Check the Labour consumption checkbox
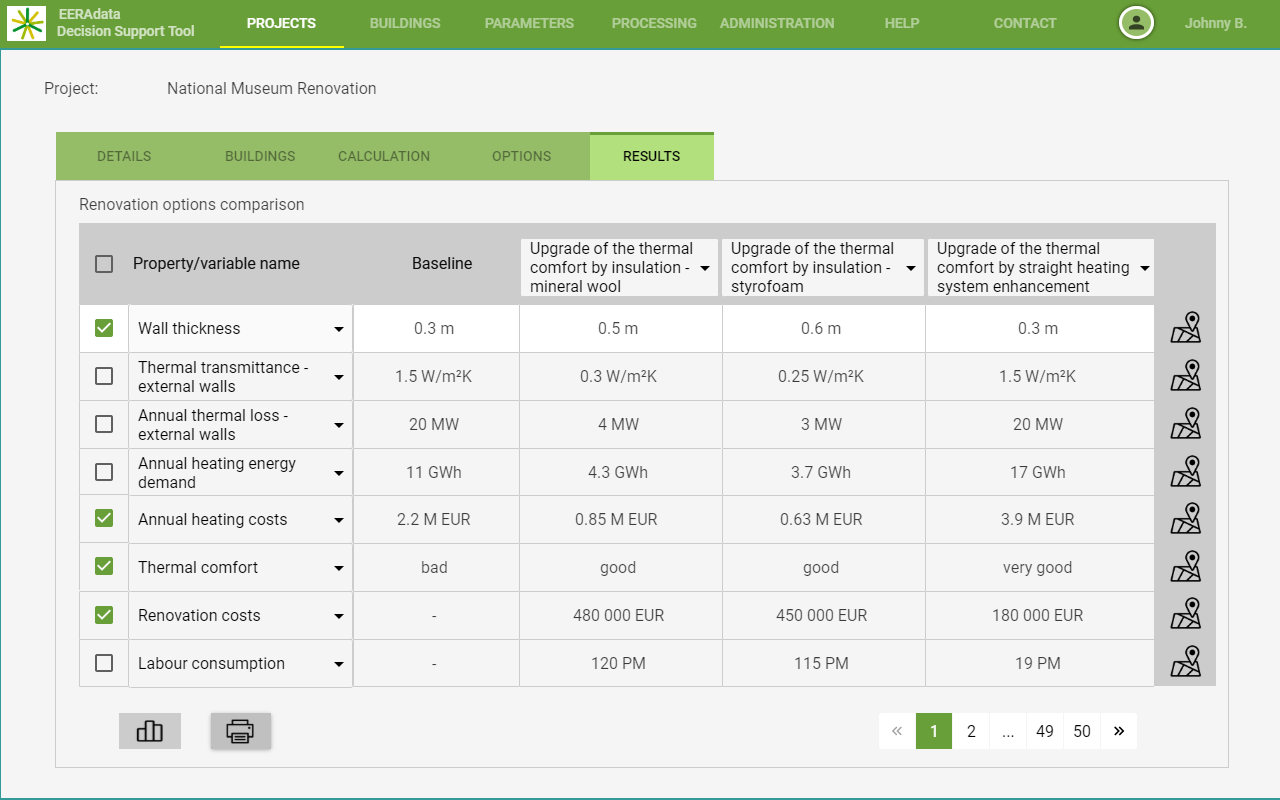This screenshot has width=1280, height=800. click(104, 663)
